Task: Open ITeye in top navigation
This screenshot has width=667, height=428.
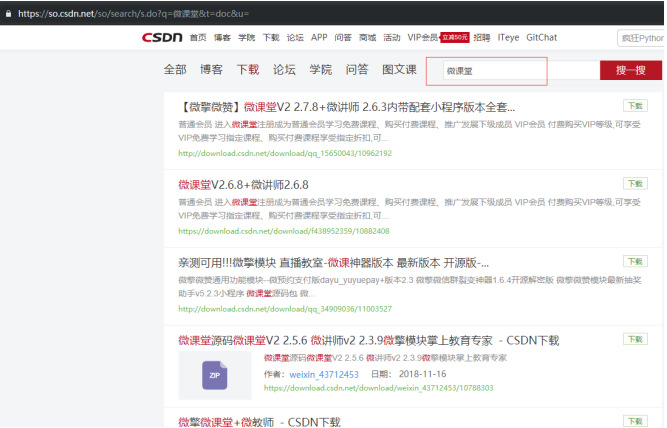Action: point(508,37)
